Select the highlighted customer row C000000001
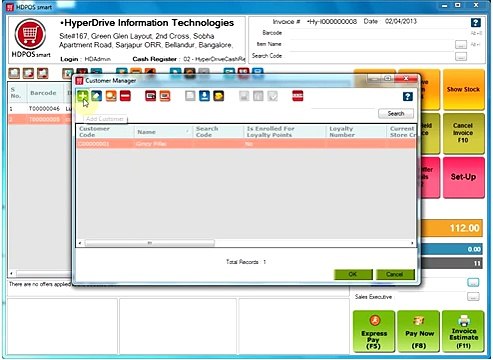 [x=246, y=144]
